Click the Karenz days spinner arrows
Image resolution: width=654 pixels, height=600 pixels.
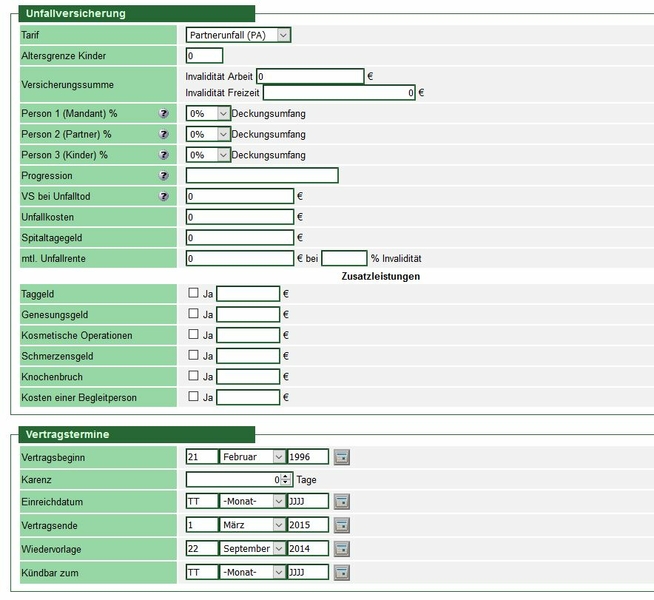point(286,480)
